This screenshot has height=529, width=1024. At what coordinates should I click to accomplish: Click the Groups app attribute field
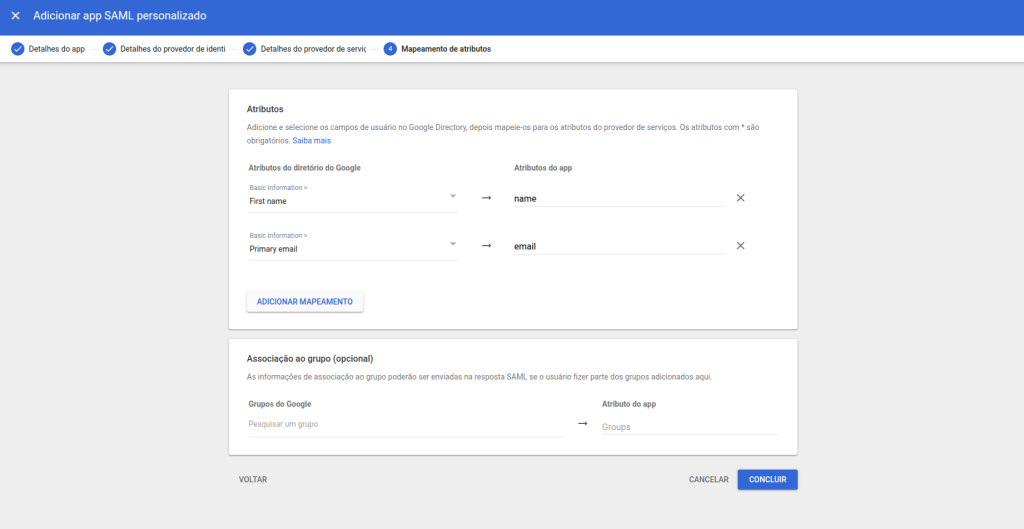point(688,427)
